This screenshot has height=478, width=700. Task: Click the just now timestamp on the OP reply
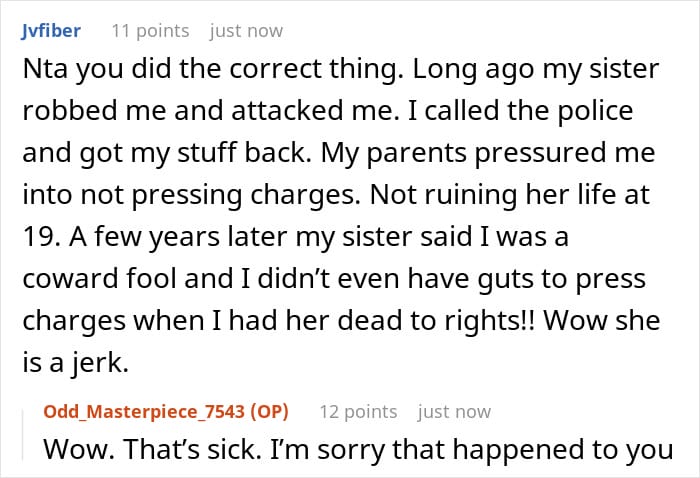tap(454, 411)
